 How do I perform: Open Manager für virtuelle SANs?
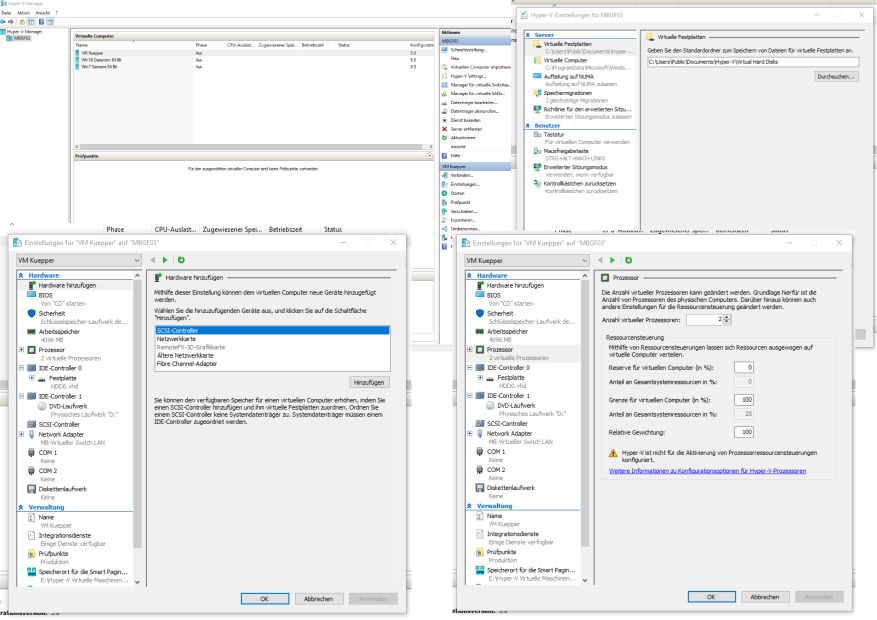477,93
